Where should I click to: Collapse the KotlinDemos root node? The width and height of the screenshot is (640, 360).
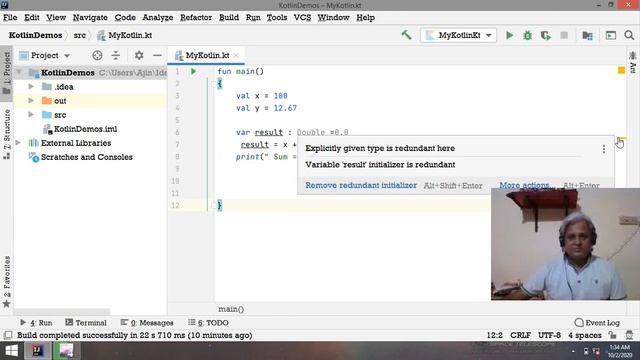19,73
